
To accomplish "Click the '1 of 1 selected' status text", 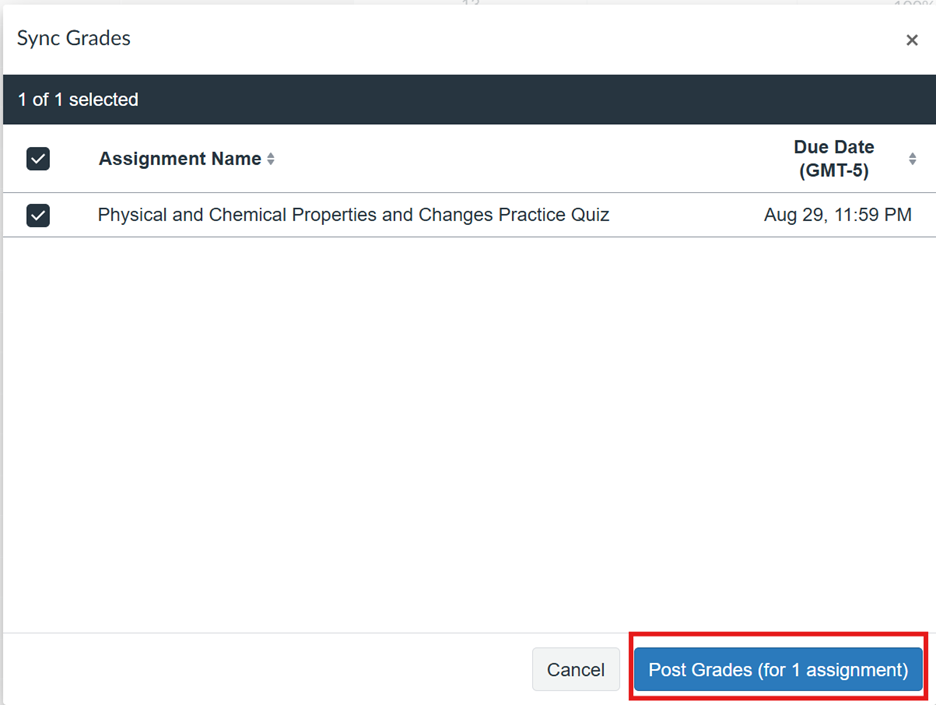I will coord(78,100).
